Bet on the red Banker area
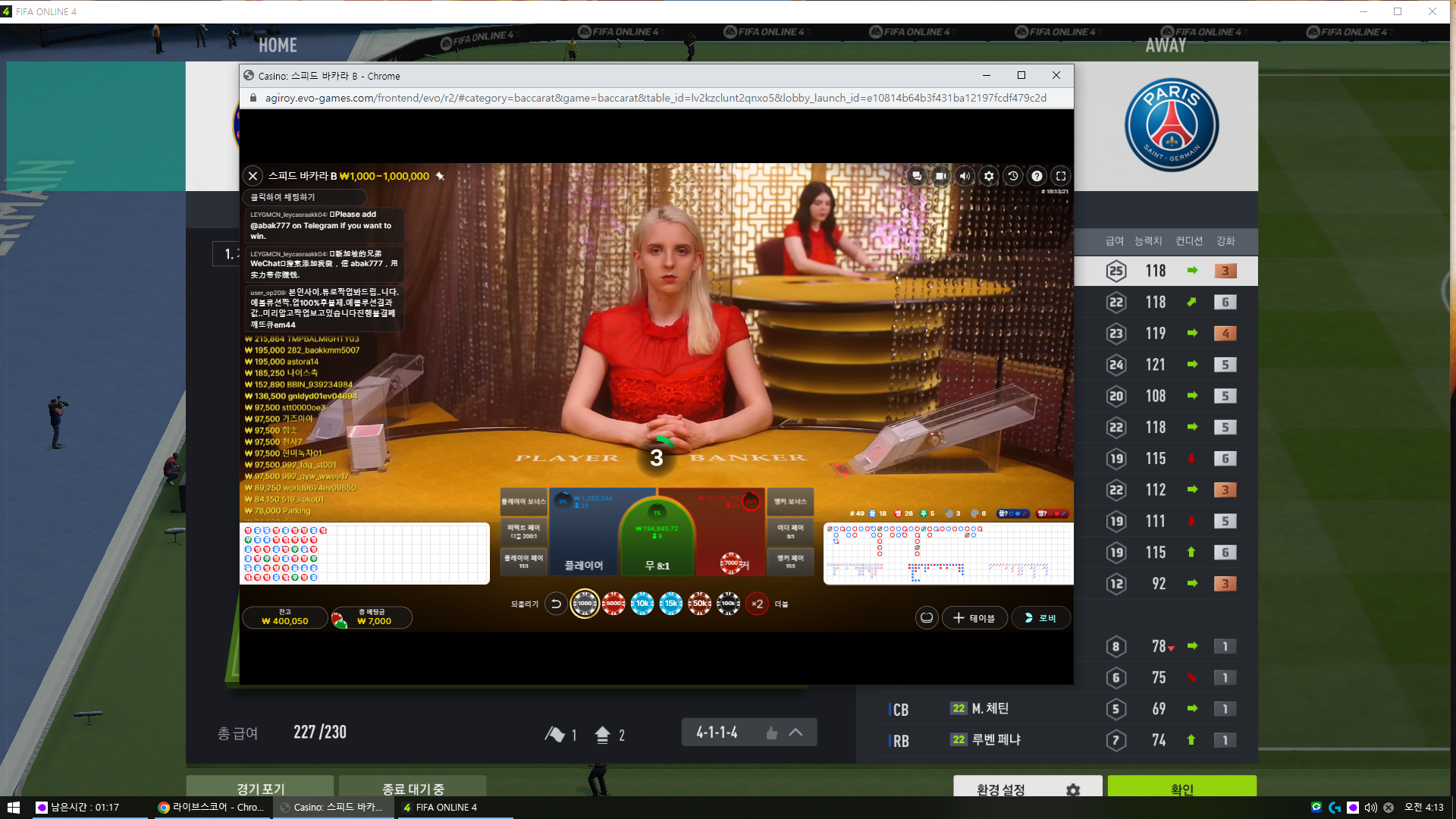 click(x=730, y=532)
